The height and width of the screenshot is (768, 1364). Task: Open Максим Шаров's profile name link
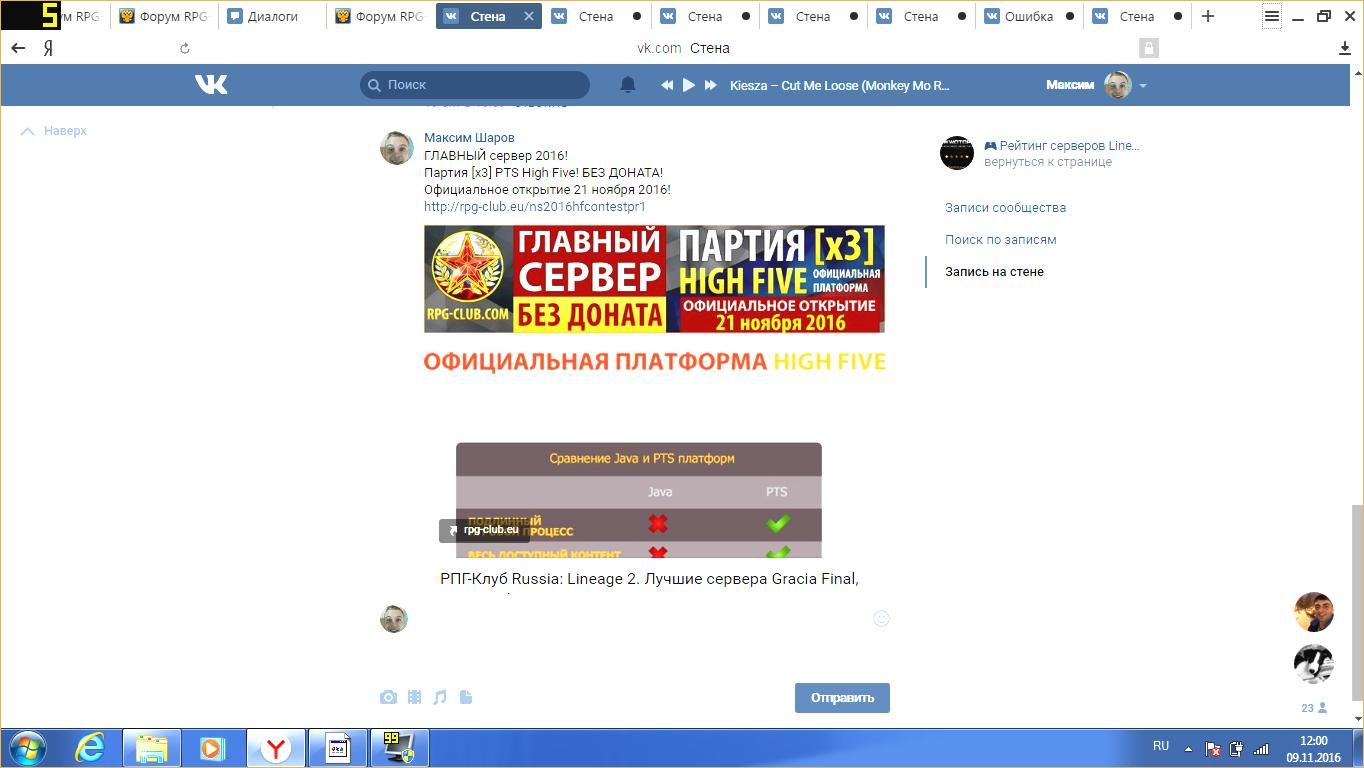tap(469, 138)
